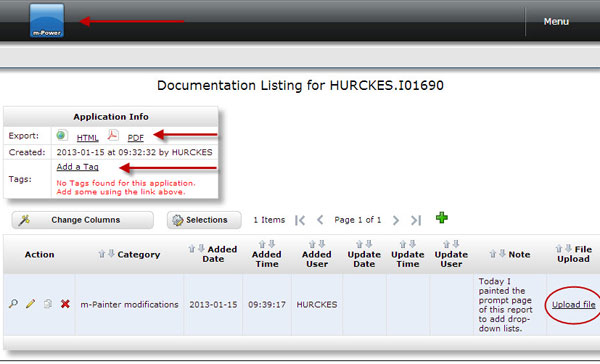Select the 2013-01-15 added date cell

point(213,305)
